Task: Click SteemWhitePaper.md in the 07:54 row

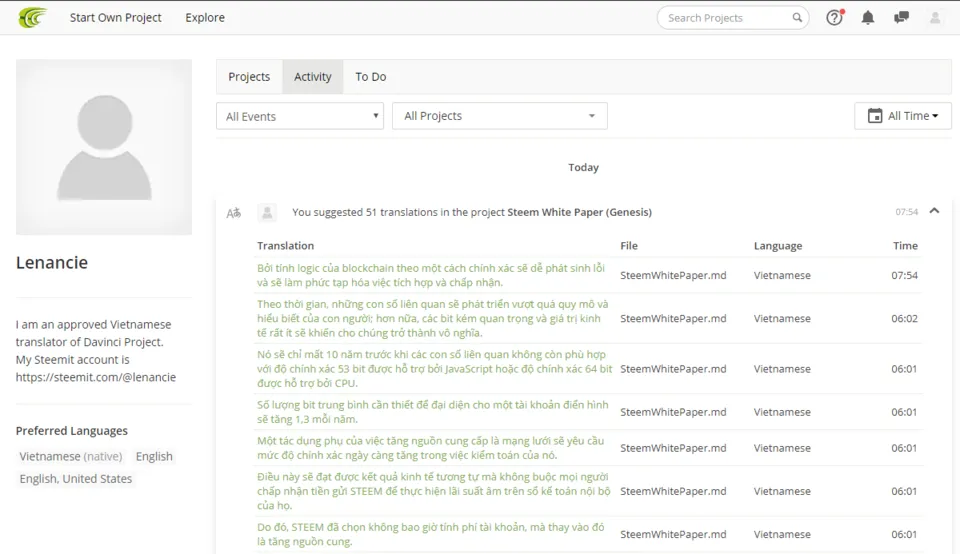Action: pos(673,275)
